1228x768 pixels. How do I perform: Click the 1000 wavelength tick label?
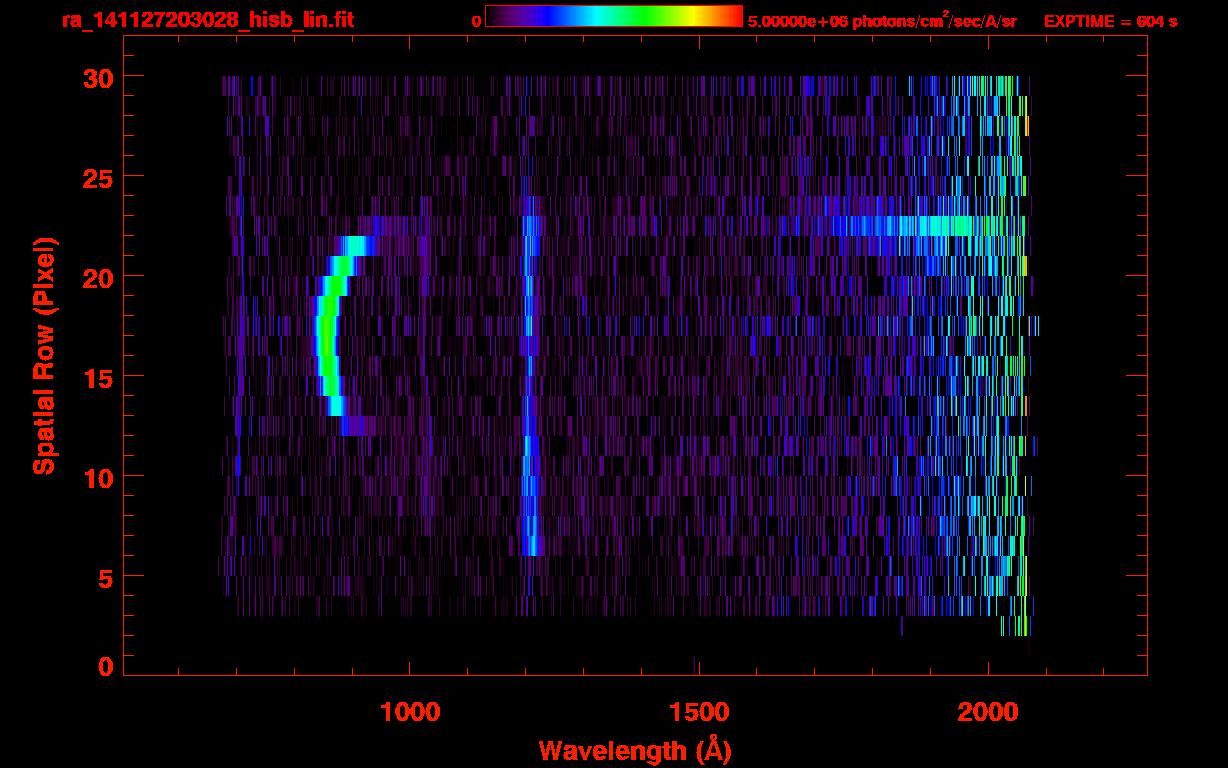[410, 711]
